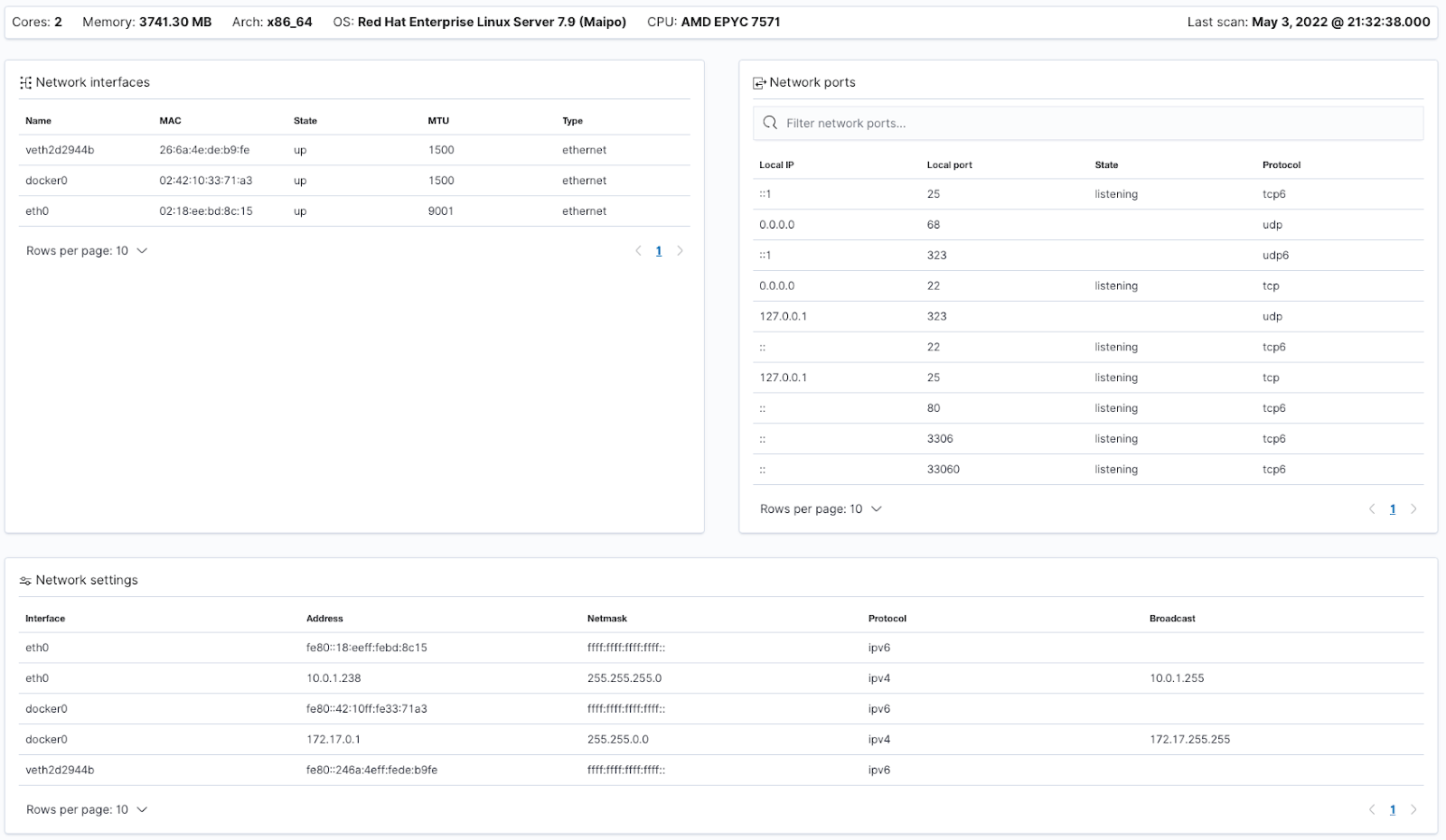The height and width of the screenshot is (840, 1446).
Task: Go to next page in Network interfaces
Action: 681,251
